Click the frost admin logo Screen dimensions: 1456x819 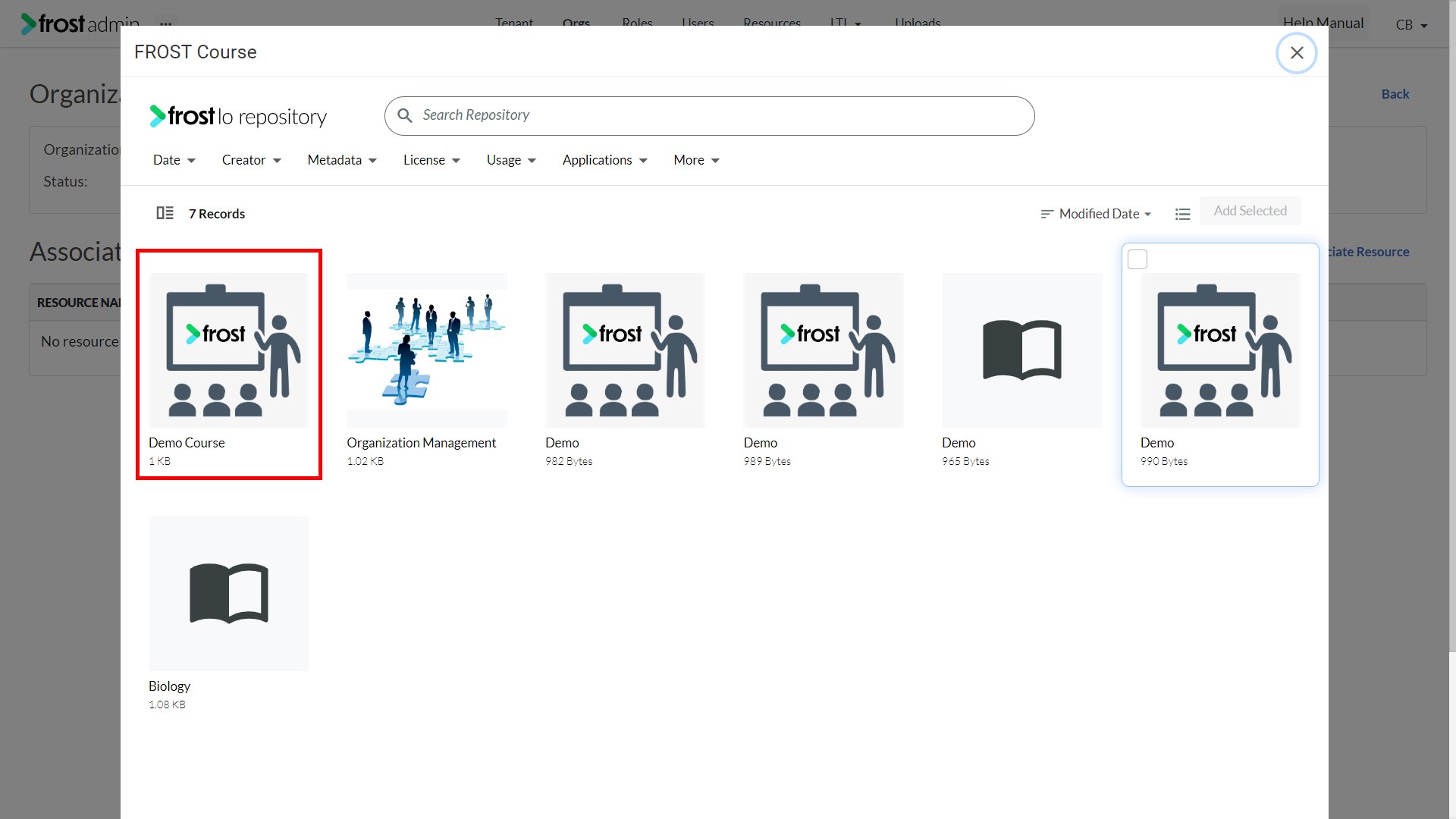click(80, 24)
